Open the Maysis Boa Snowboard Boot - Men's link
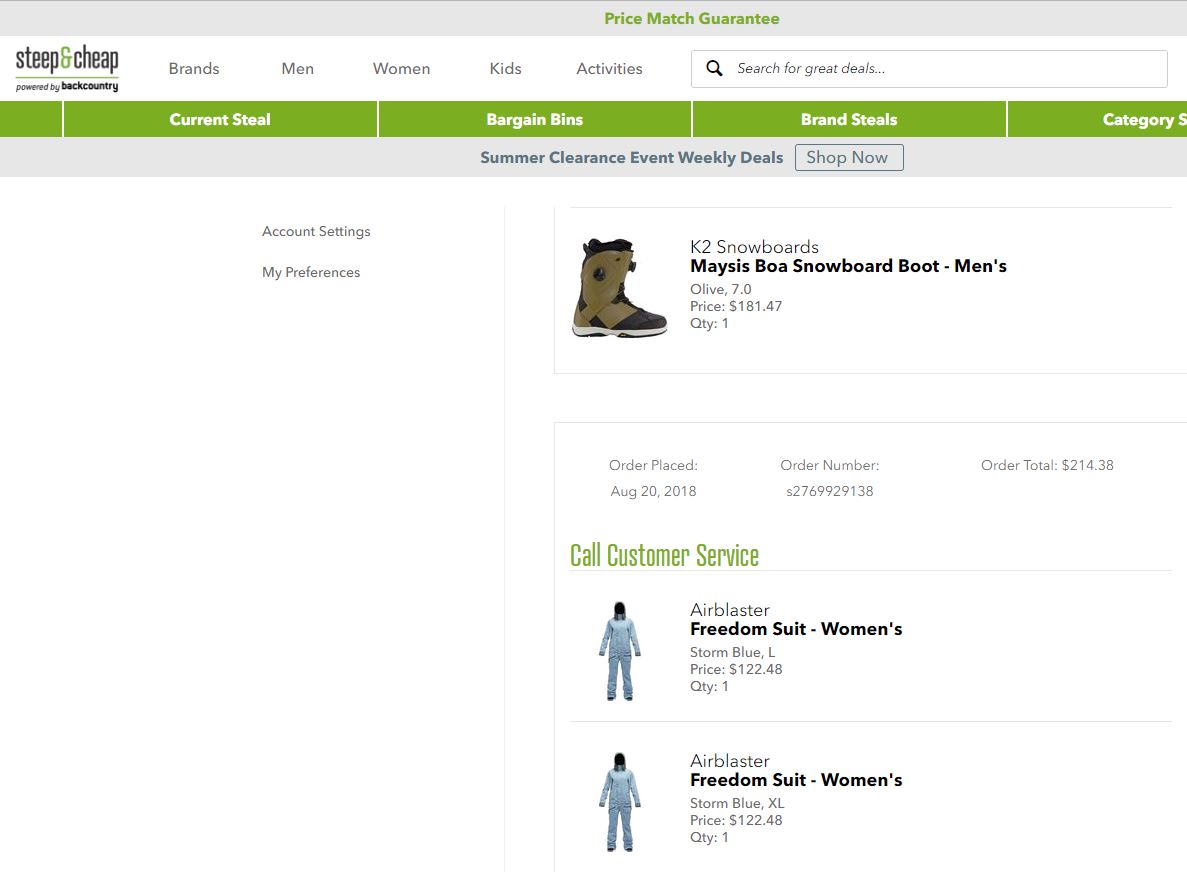The image size is (1187, 872). click(x=848, y=266)
